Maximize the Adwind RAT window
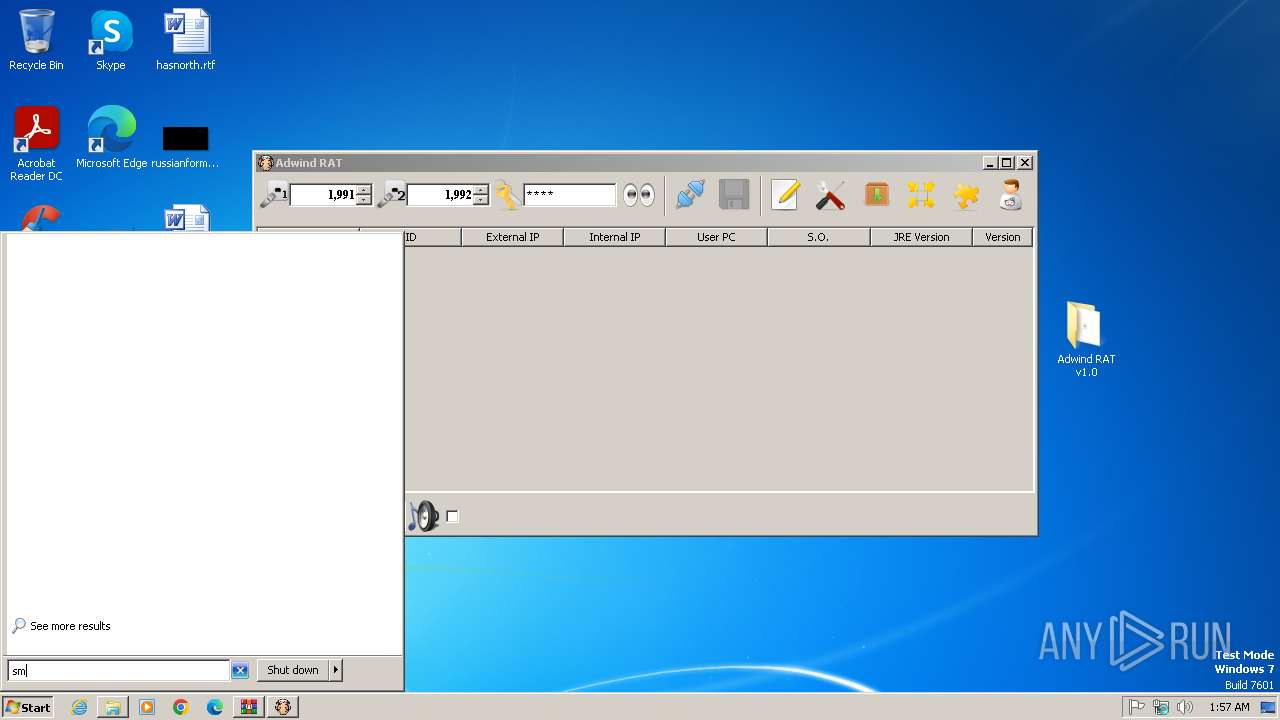 coord(1007,163)
